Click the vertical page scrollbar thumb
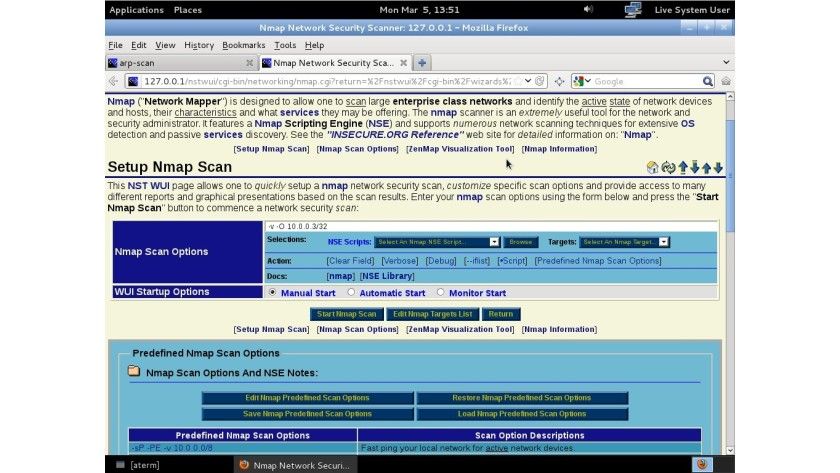 click(x=730, y=177)
